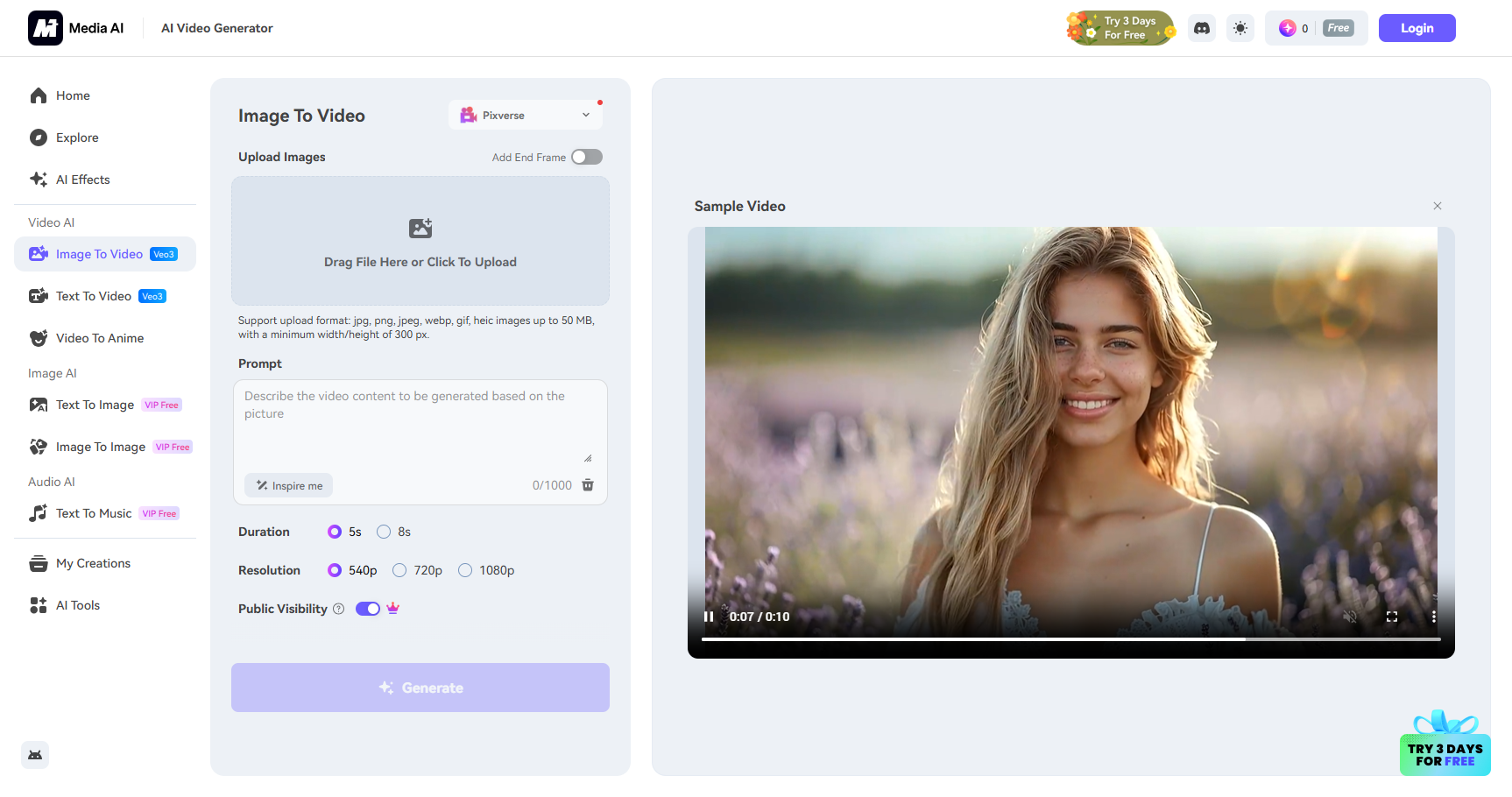Click the My Creations sidebar icon
The image size is (1512, 797).
pos(39,563)
